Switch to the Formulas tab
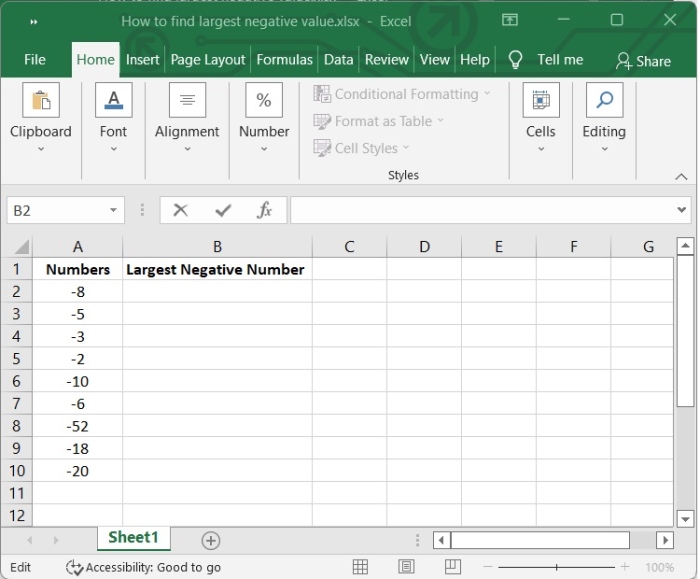Screen dimensions: 700x579 (284, 60)
